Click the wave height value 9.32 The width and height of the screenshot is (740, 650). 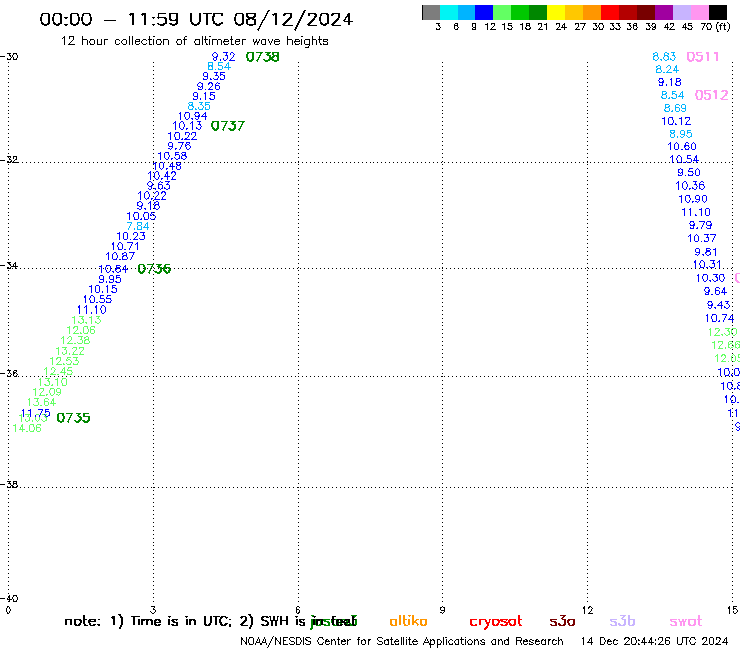tap(223, 57)
